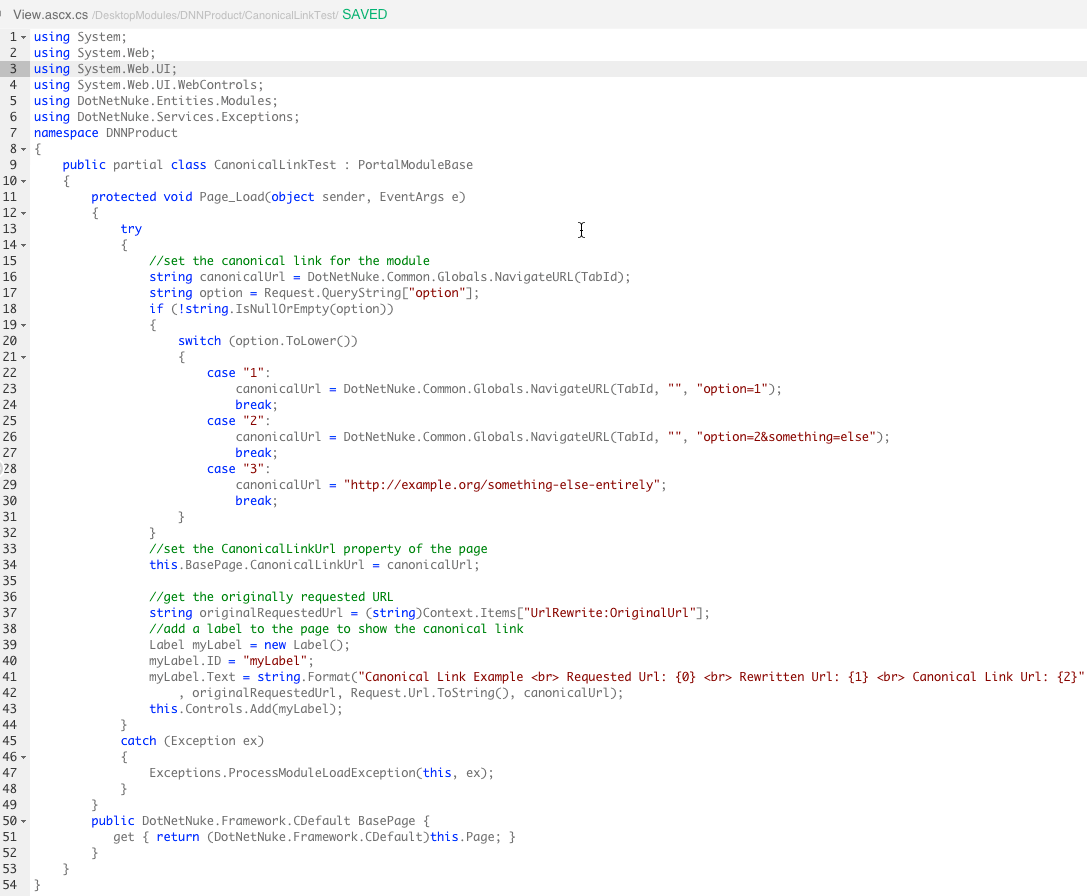Click the "UrlRewrite:OriginalUrl" string literal
The width and height of the screenshot is (1087, 896).
tap(609, 612)
